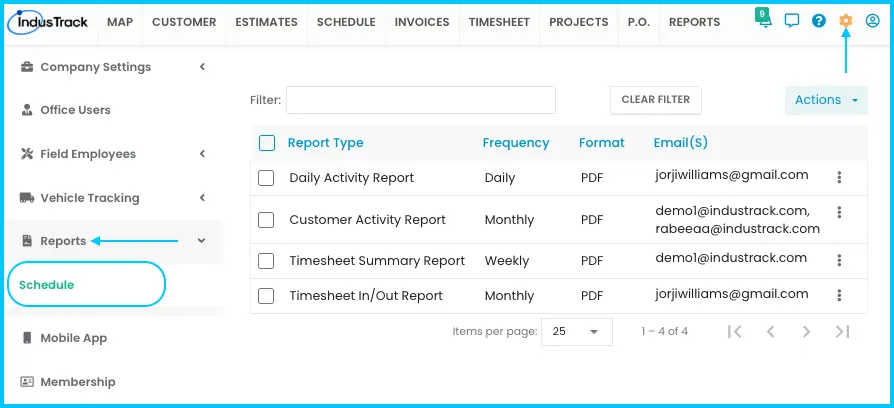Screen dimensions: 894x408
Task: Open more options for Daily Activity Report
Action: tap(839, 177)
